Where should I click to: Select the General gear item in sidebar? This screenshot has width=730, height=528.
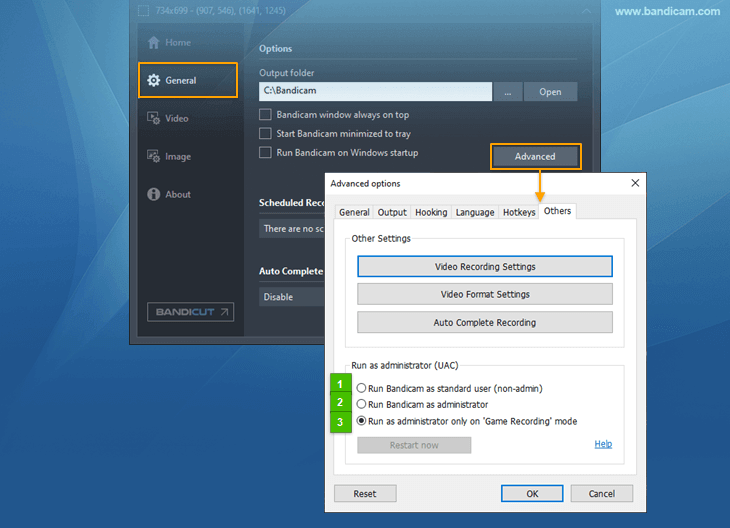pos(188,80)
